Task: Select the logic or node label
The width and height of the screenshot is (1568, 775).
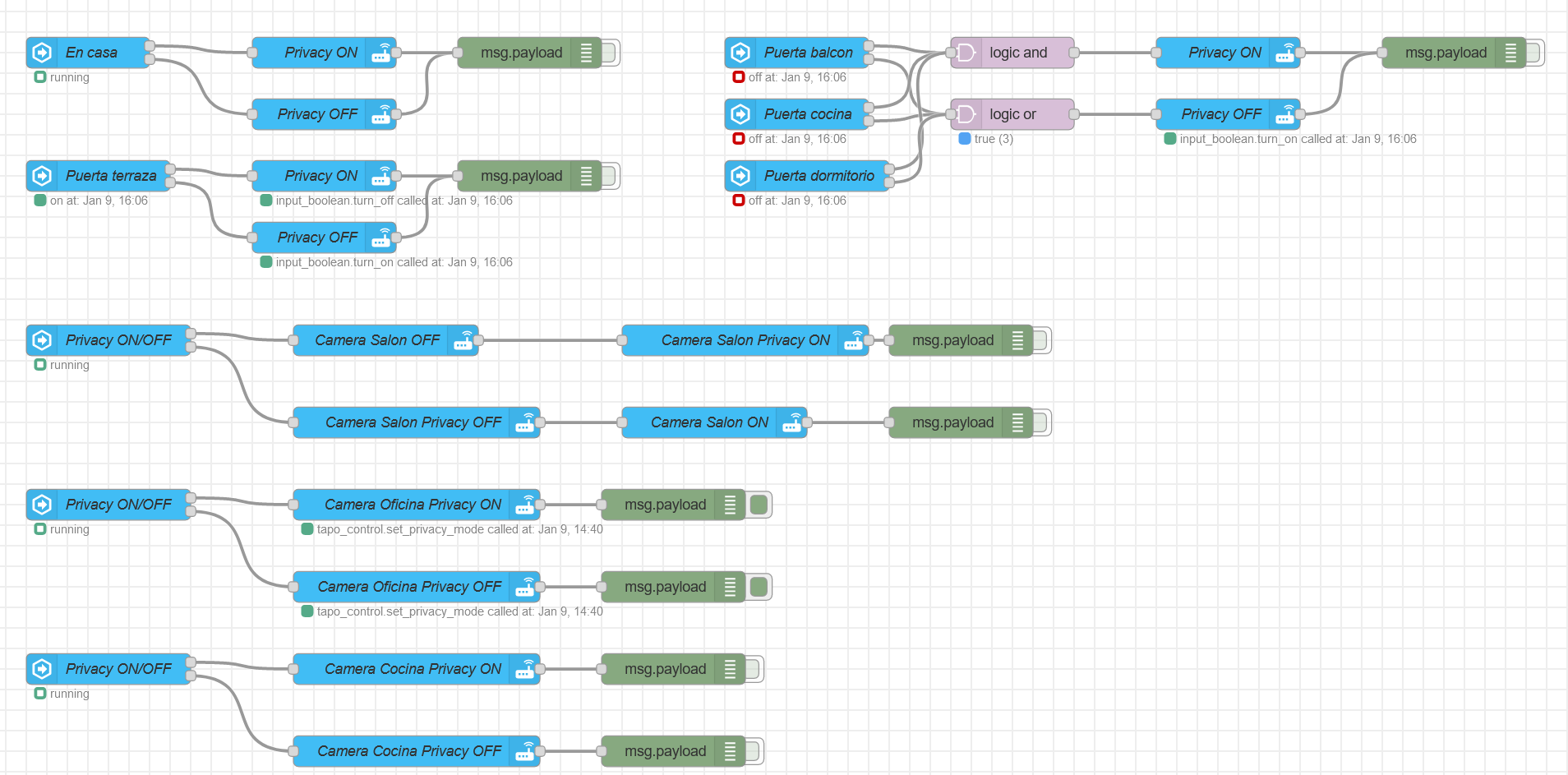Action: point(1012,114)
